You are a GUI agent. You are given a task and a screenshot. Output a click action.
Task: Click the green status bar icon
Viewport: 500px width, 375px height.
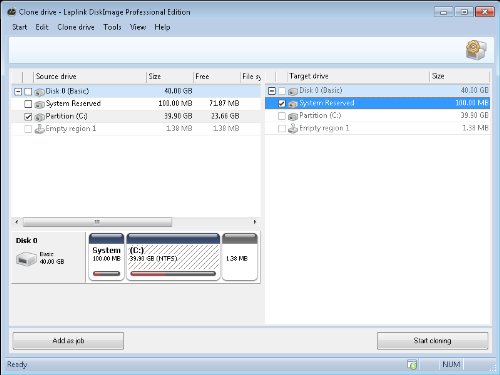(x=412, y=365)
